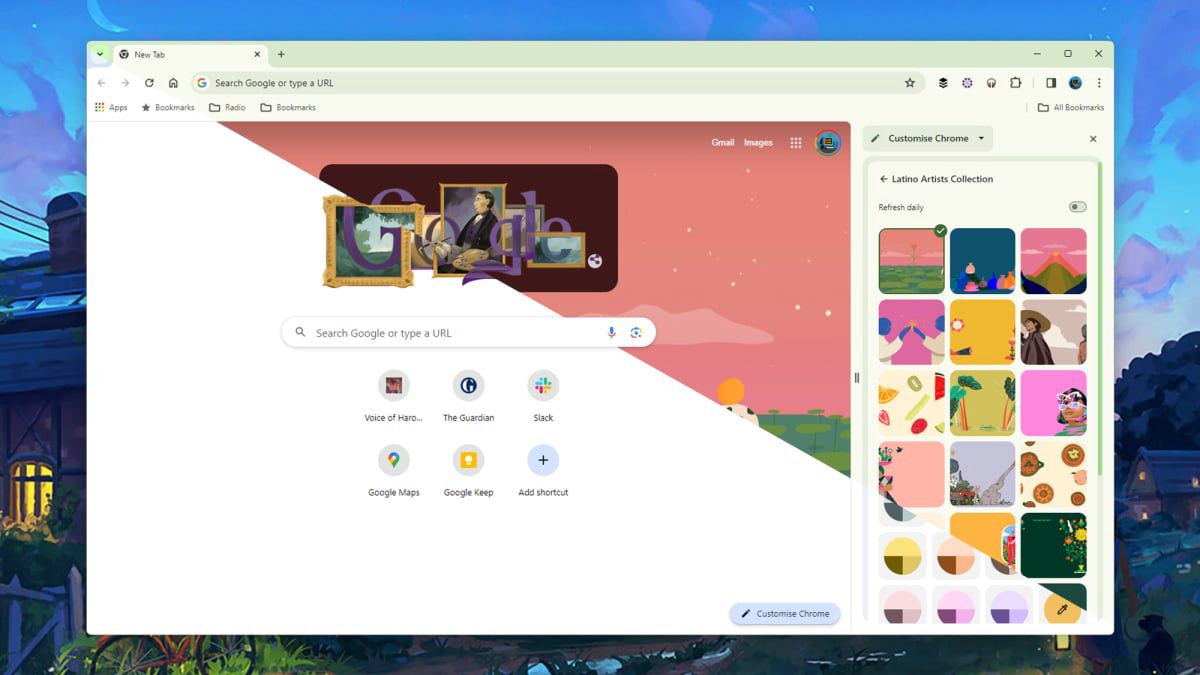1200x675 pixels.
Task: Open the Voice of Haro... shortcut
Action: 394,396
